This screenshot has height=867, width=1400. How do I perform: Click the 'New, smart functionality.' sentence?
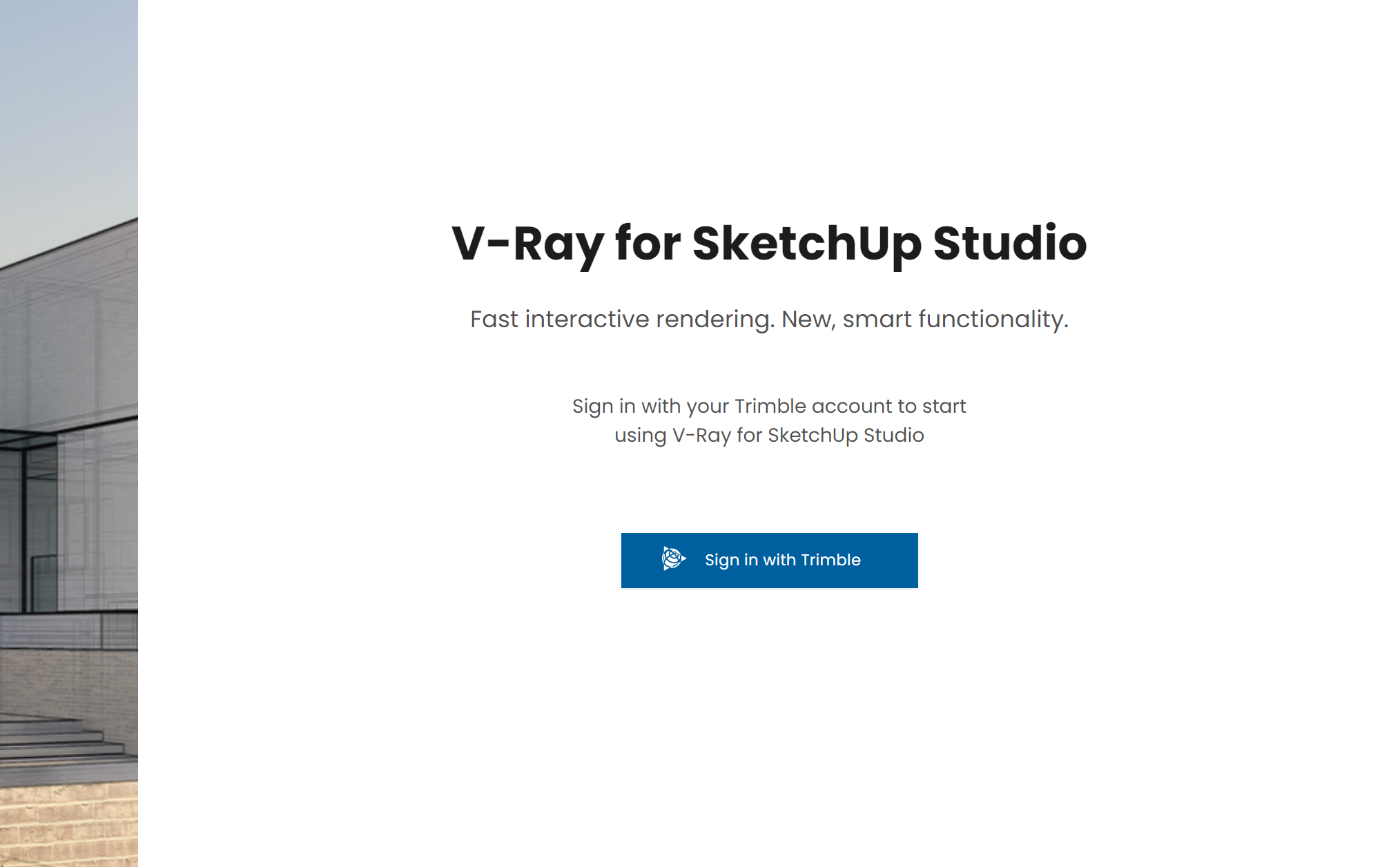[x=925, y=320]
